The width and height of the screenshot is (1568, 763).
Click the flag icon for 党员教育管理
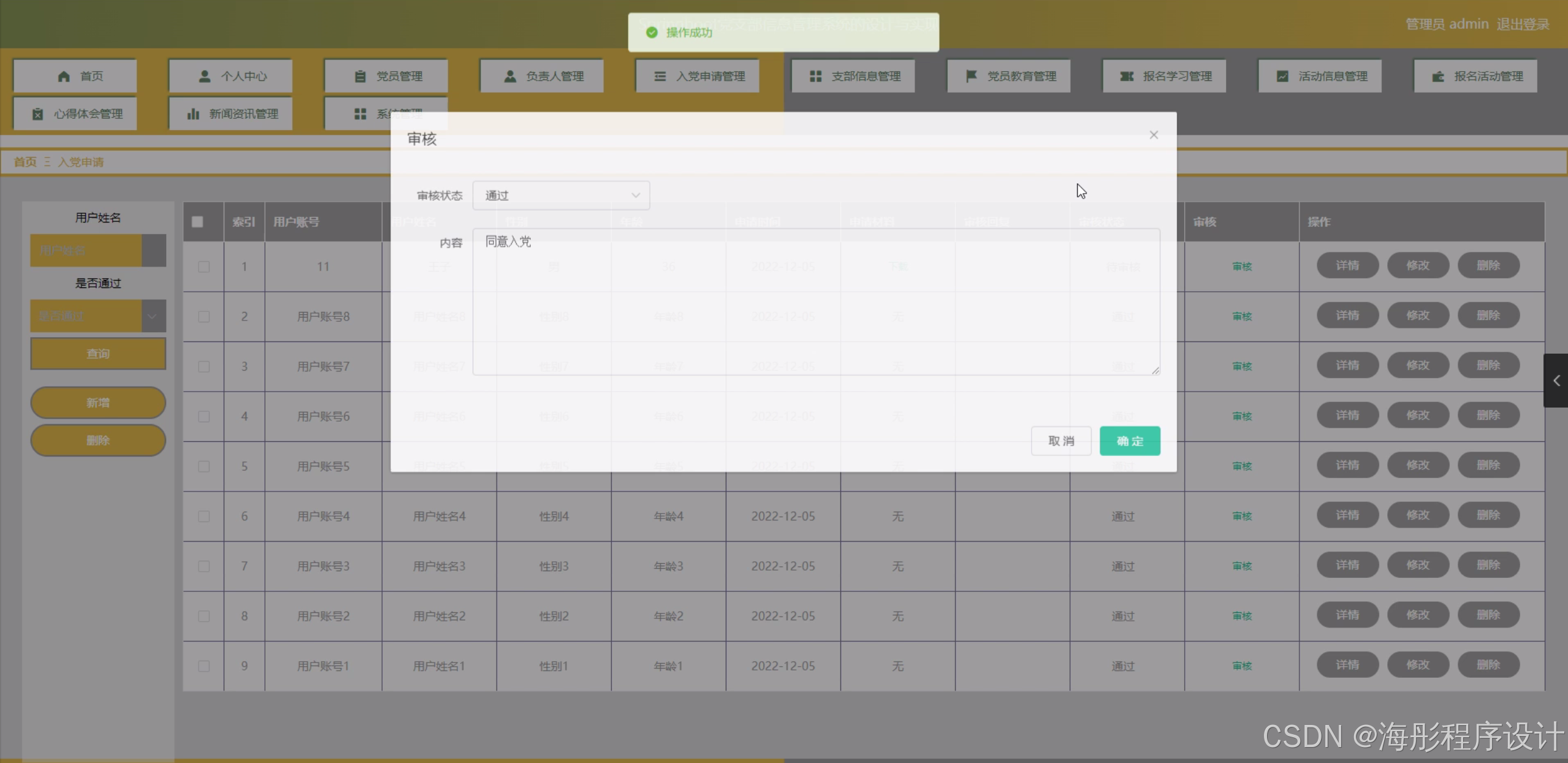[x=971, y=76]
